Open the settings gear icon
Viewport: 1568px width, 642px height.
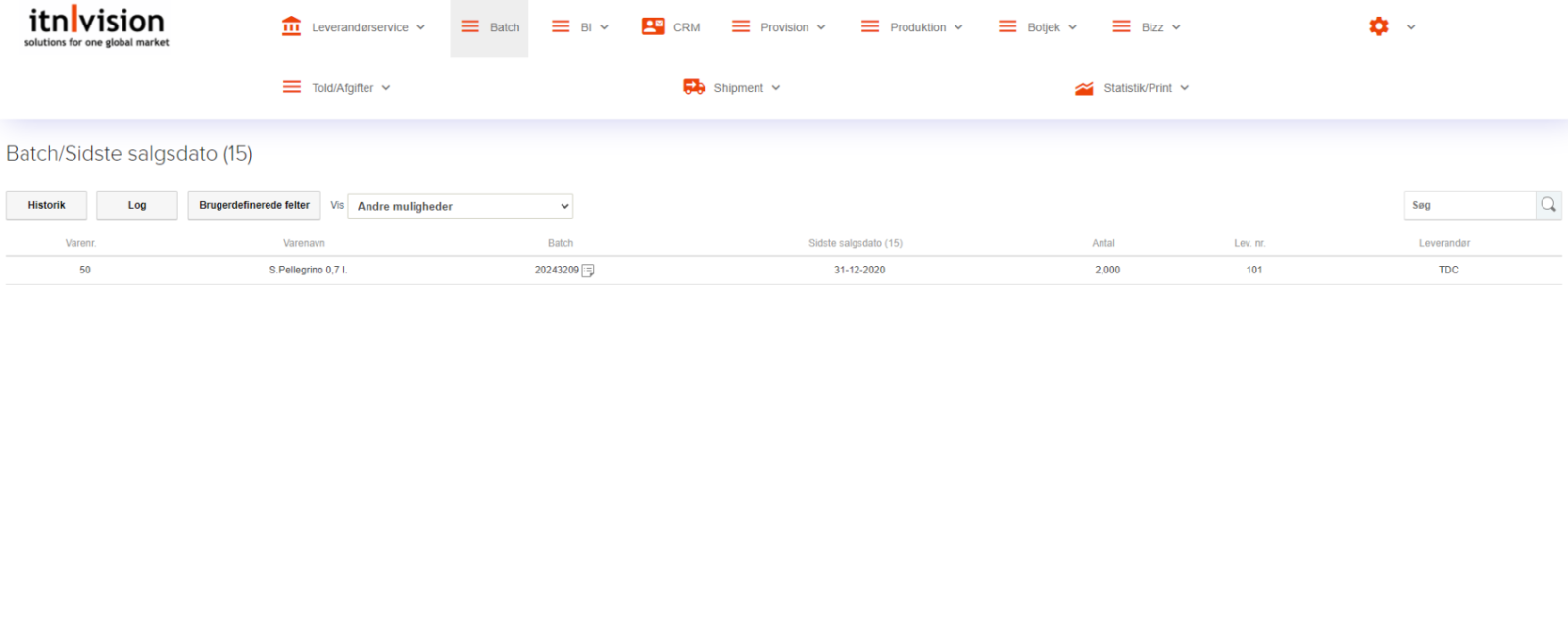[x=1379, y=26]
